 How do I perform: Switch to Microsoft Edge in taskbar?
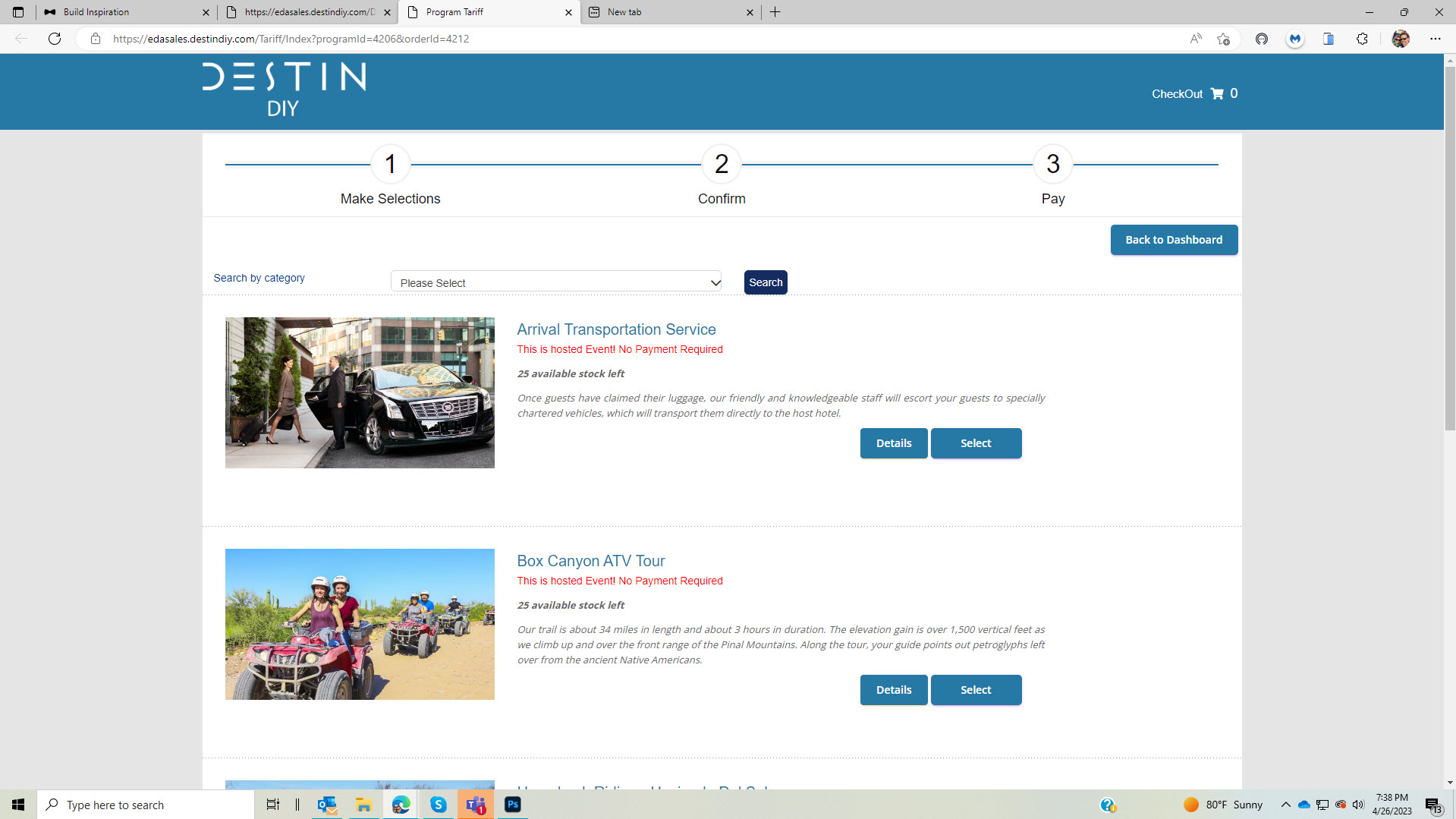point(401,805)
